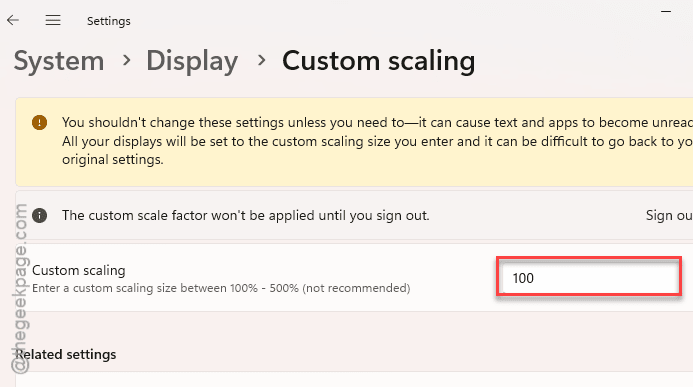Image resolution: width=693 pixels, height=387 pixels.
Task: Return to the Display breadcrumb page
Action: pyautogui.click(x=192, y=61)
